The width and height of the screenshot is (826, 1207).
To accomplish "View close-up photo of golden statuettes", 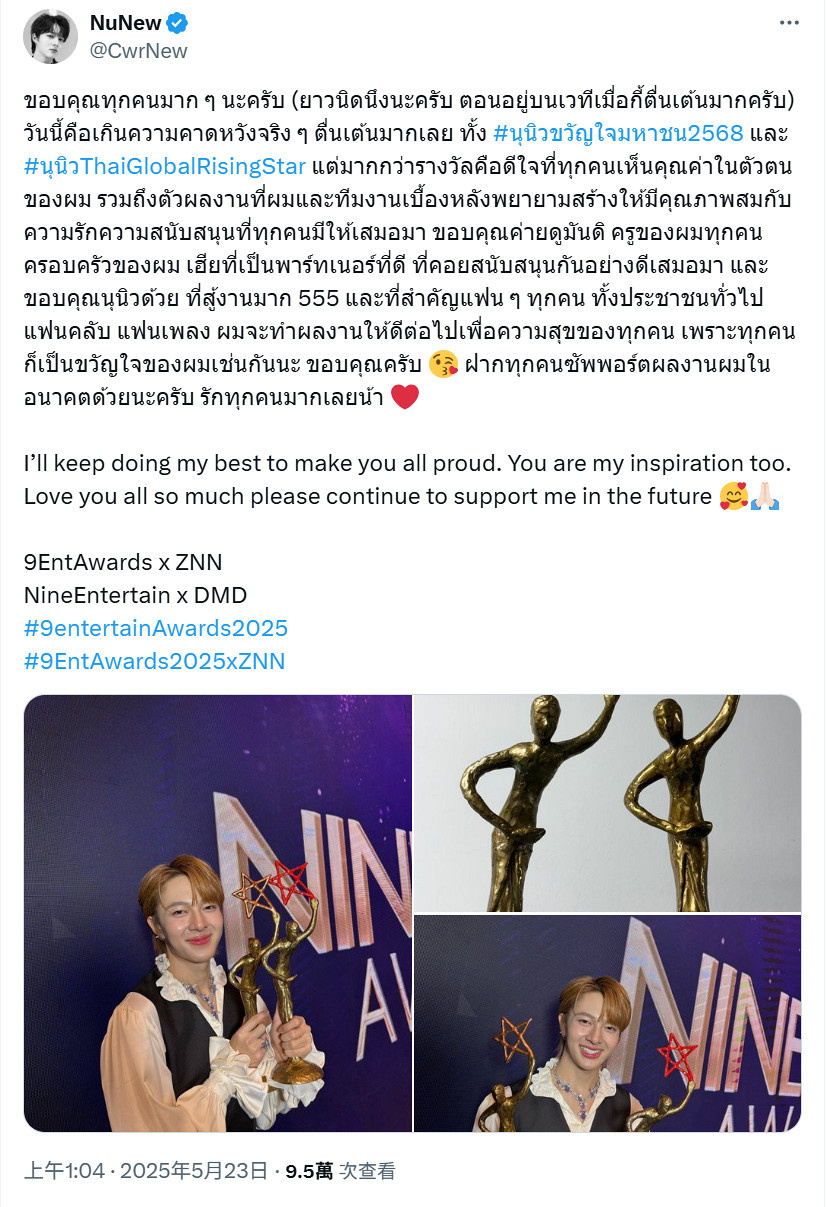I will (x=608, y=803).
